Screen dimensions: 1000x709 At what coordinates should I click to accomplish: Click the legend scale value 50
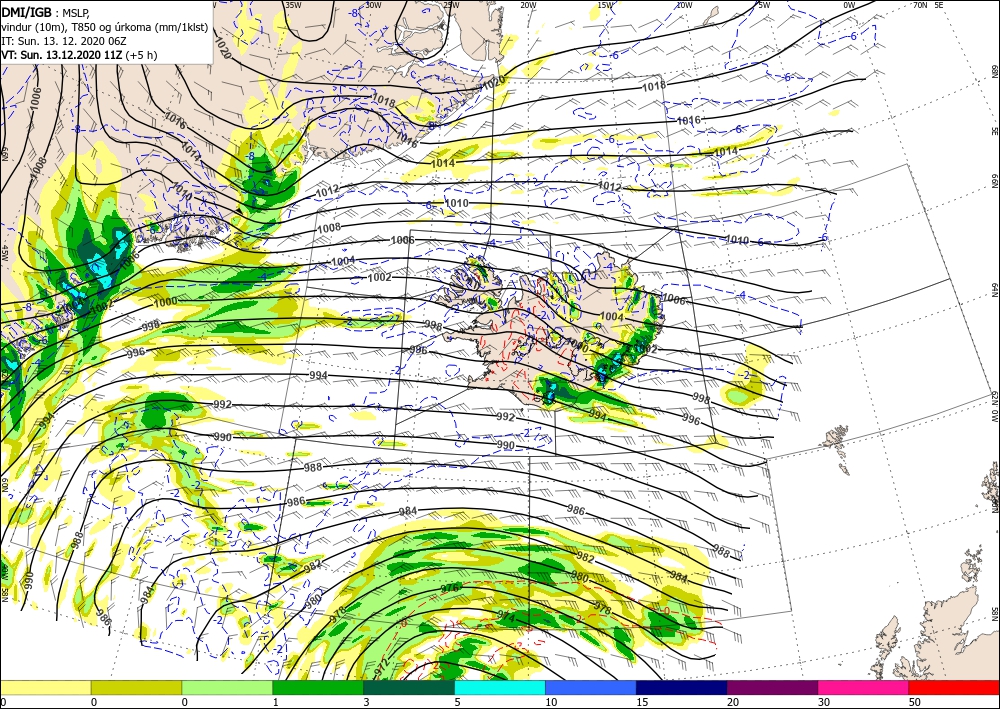[x=915, y=702]
